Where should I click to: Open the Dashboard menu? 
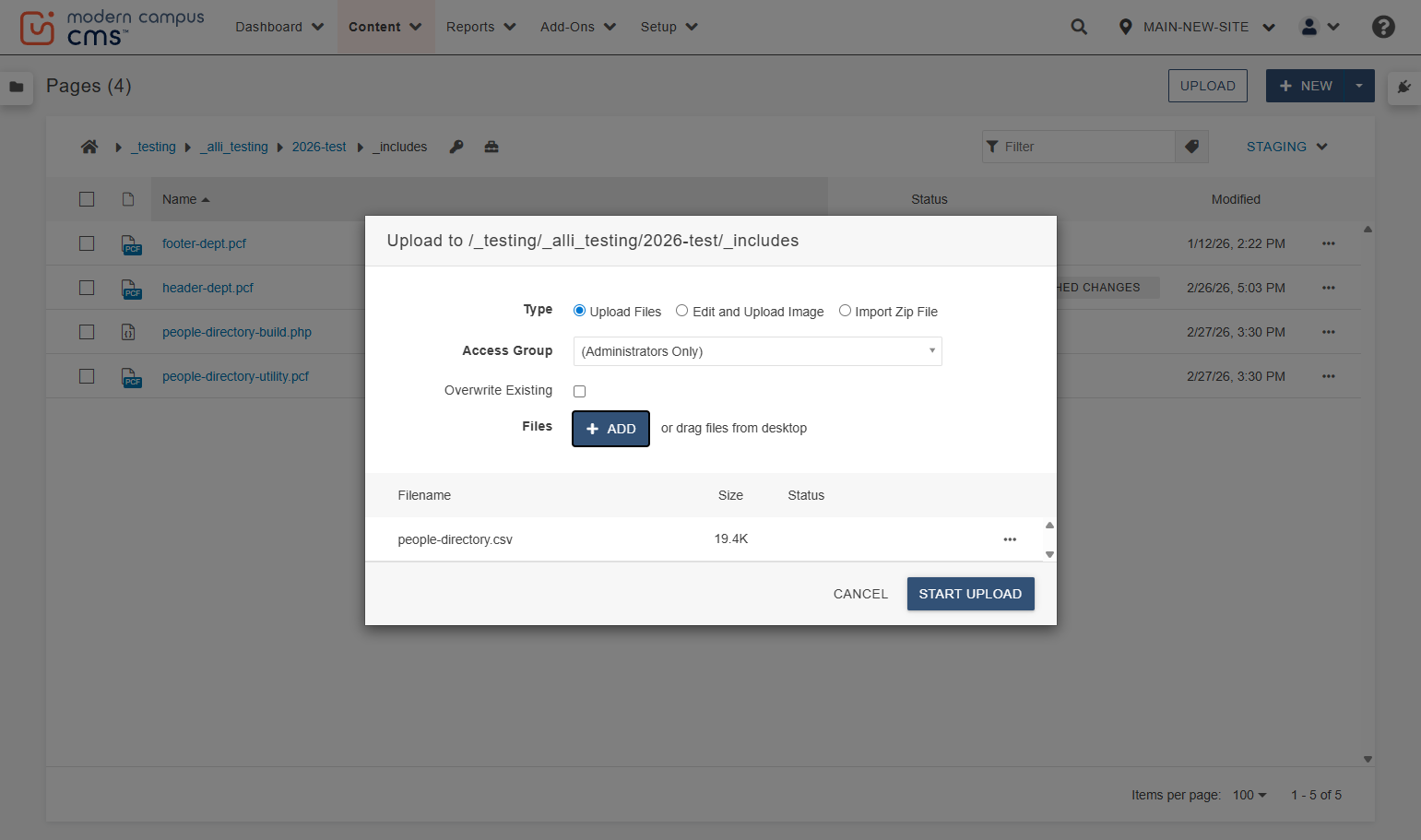279,27
